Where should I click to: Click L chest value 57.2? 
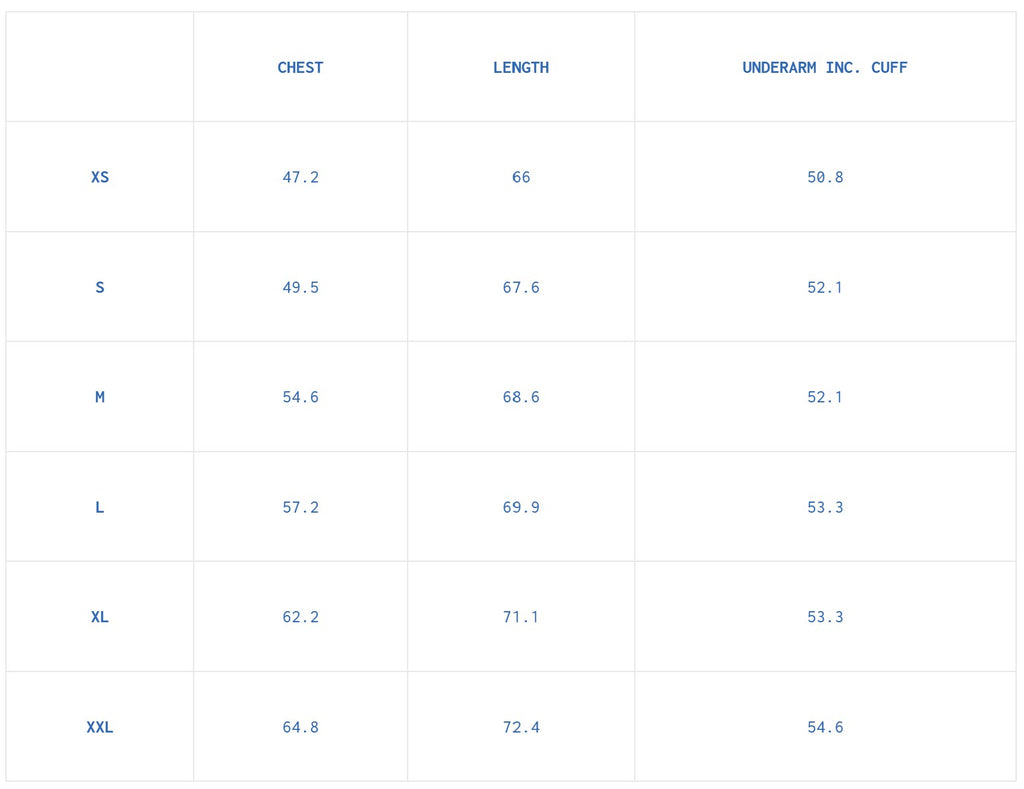coord(300,507)
